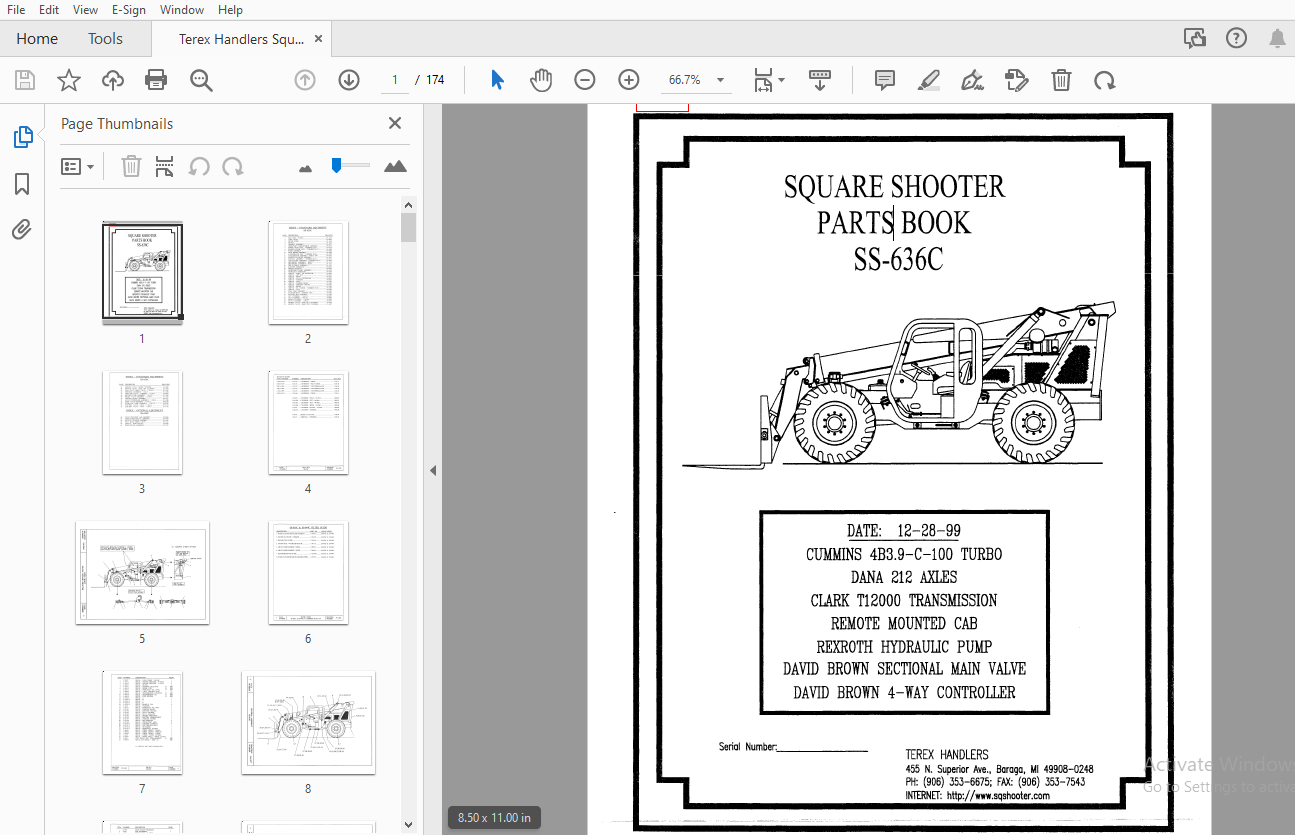
Task: Open the share comments icon top right
Action: 1194,39
